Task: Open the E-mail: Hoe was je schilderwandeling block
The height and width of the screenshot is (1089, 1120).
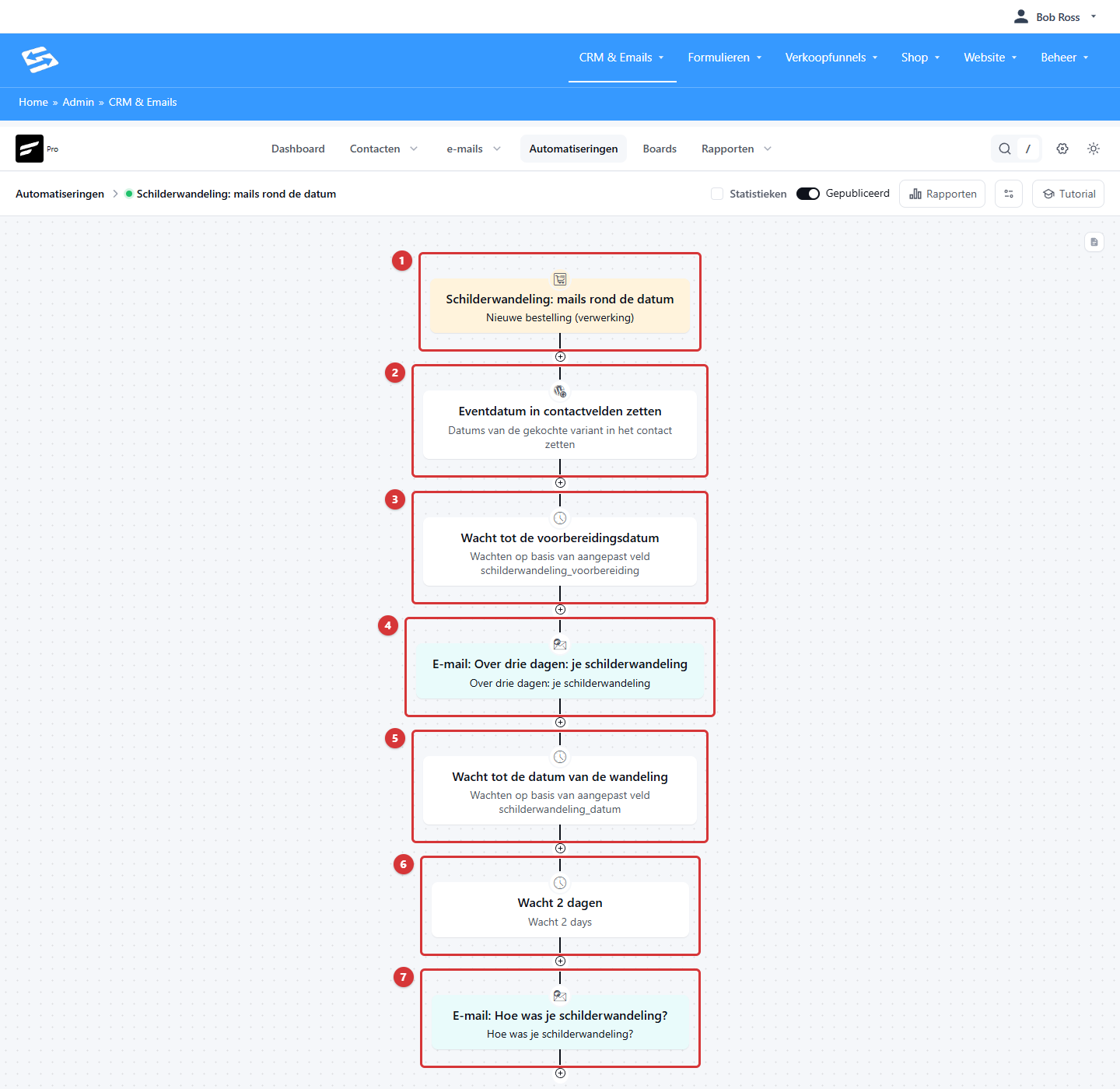Action: [x=560, y=1022]
